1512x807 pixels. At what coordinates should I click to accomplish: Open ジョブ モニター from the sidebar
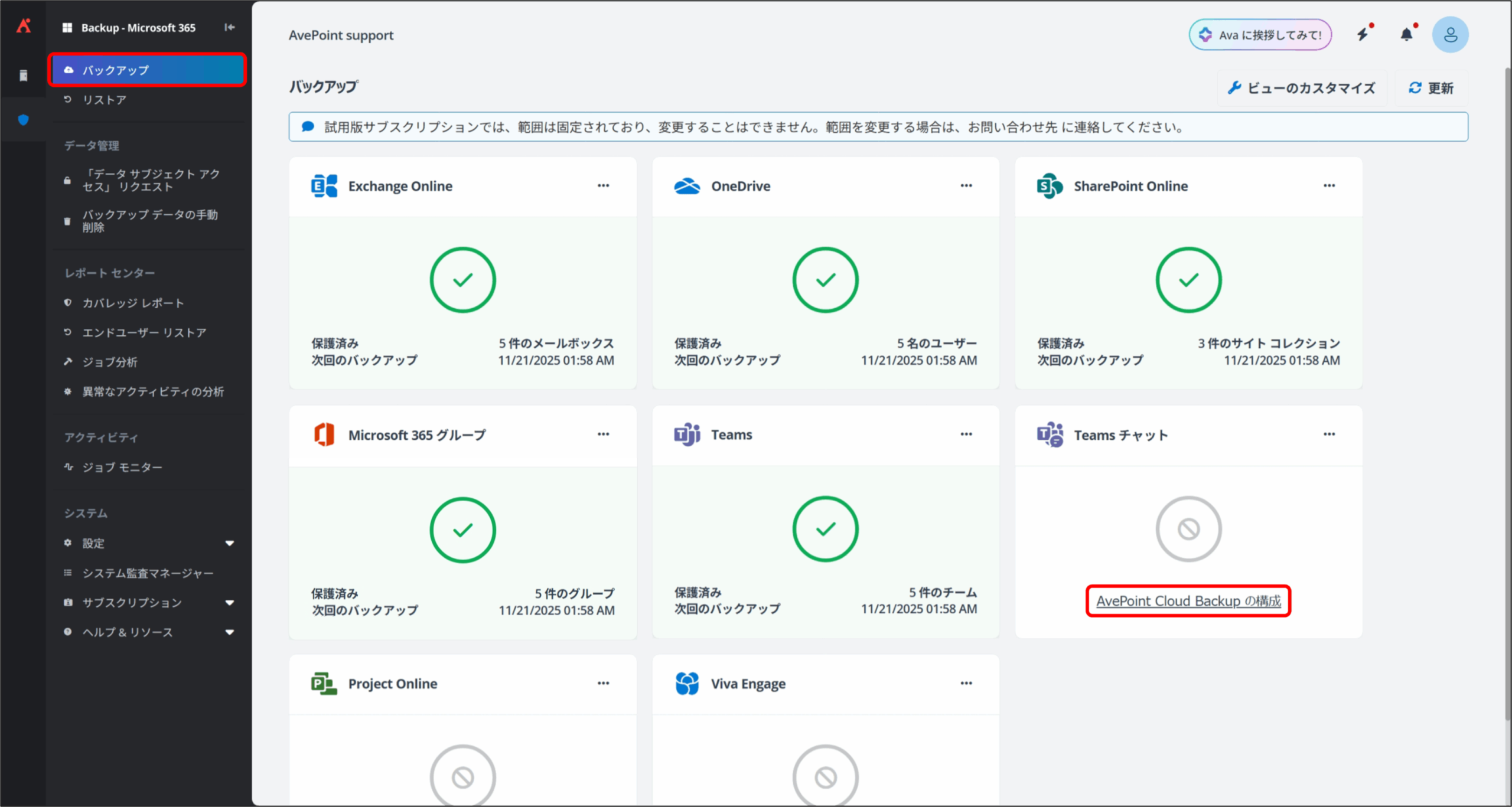(x=122, y=467)
